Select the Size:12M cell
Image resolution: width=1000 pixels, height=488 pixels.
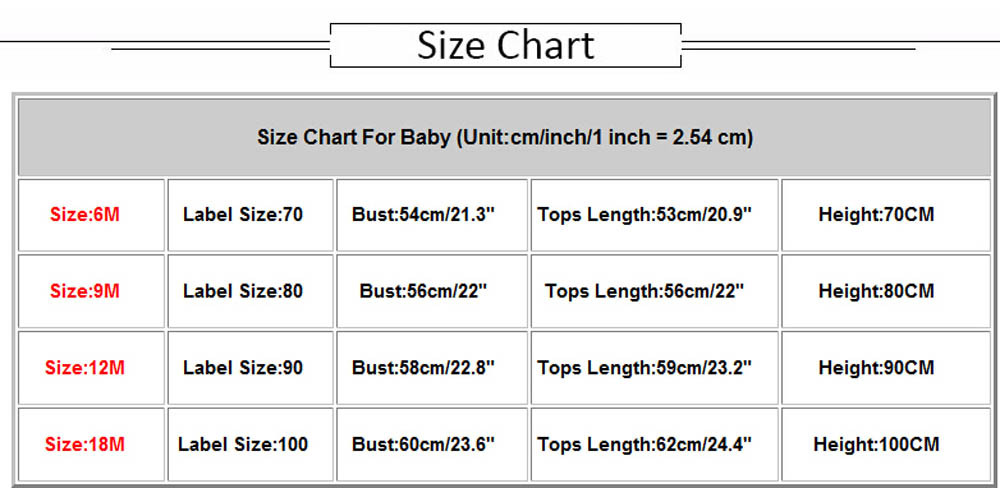pyautogui.click(x=85, y=368)
